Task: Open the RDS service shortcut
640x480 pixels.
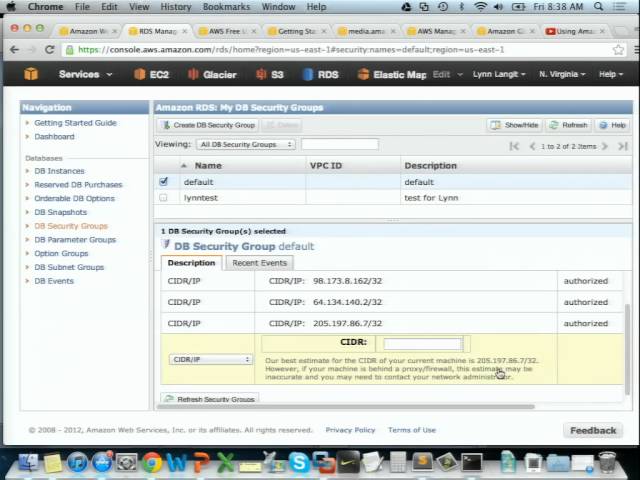Action: click(x=321, y=74)
